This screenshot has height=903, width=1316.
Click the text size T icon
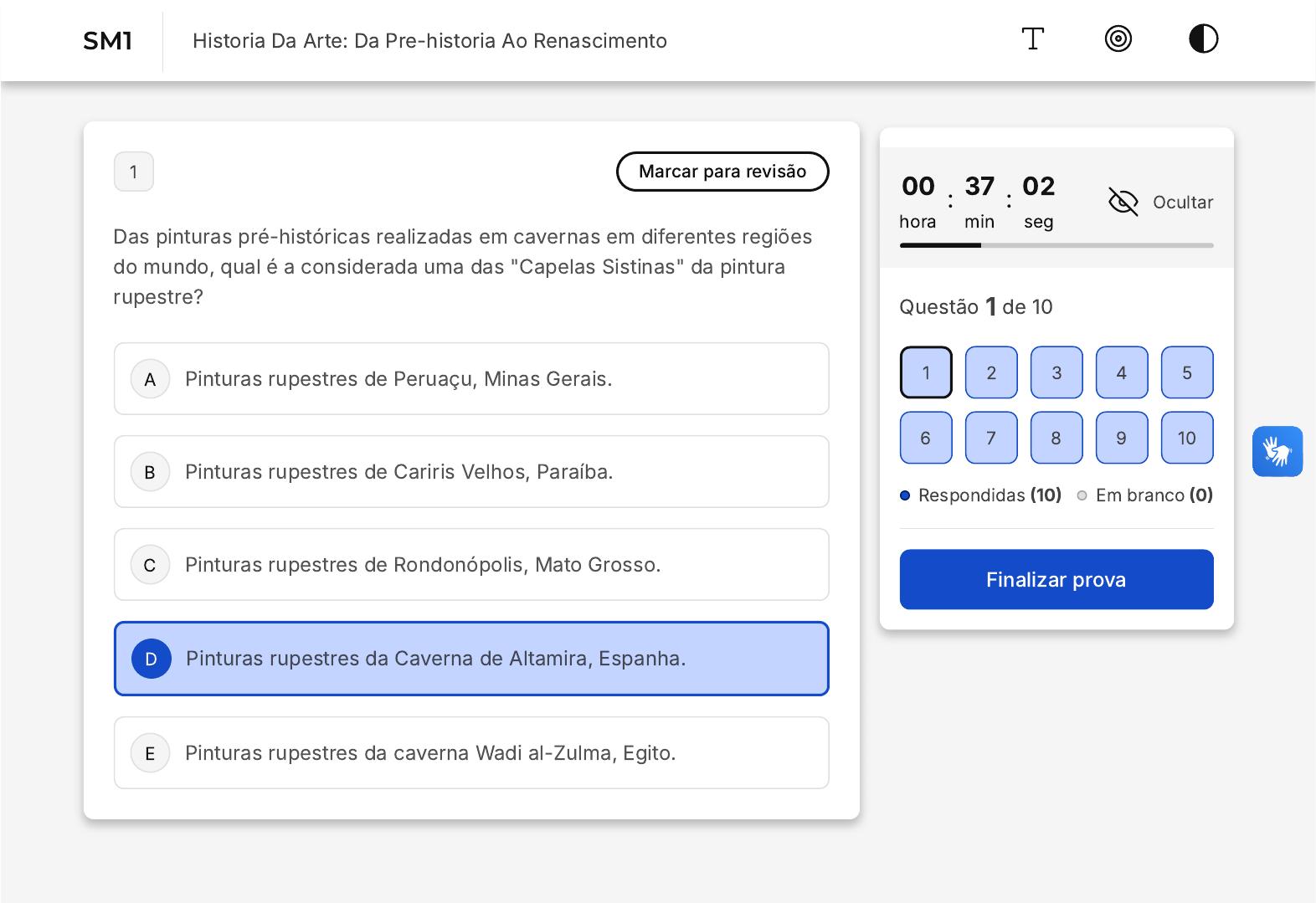1032,39
